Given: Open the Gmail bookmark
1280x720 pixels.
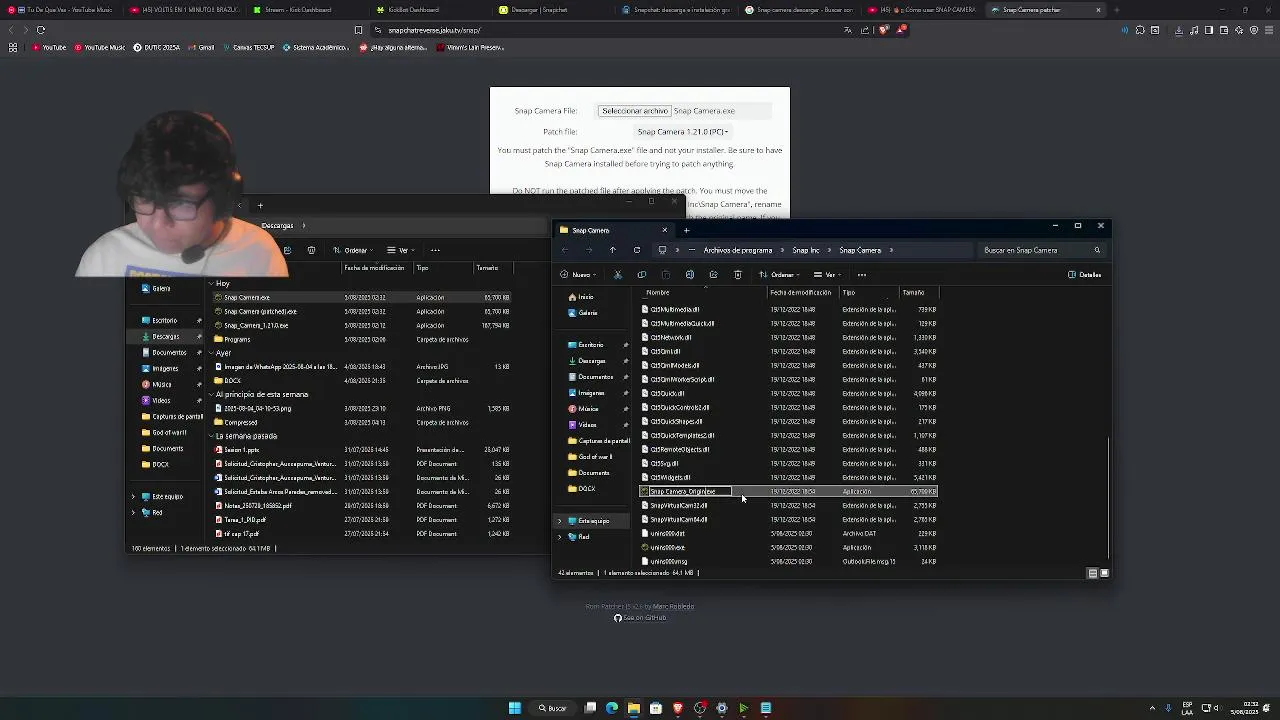Looking at the screenshot, I should 200,47.
